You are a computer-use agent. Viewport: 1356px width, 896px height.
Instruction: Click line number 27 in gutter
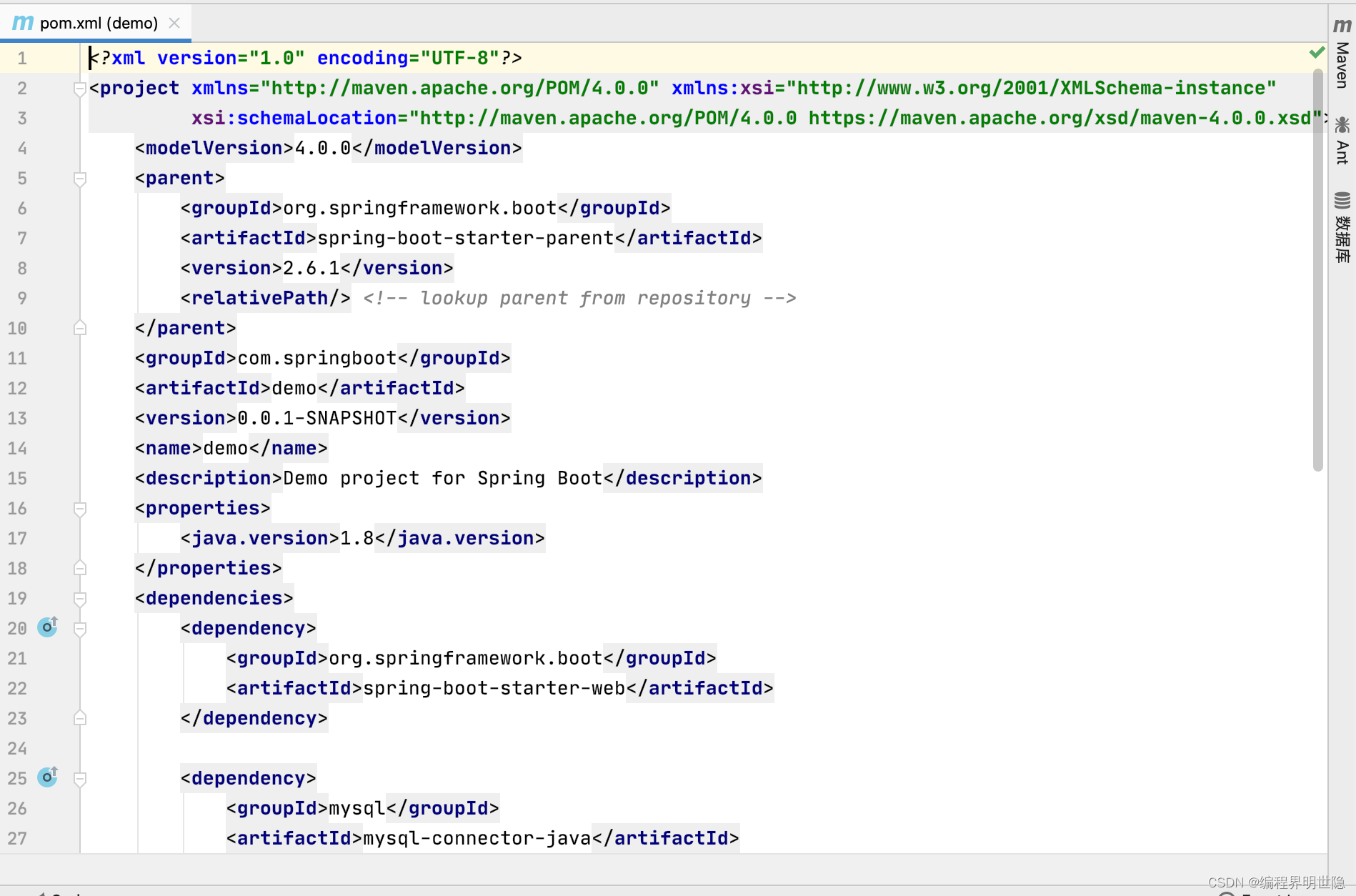coord(17,838)
